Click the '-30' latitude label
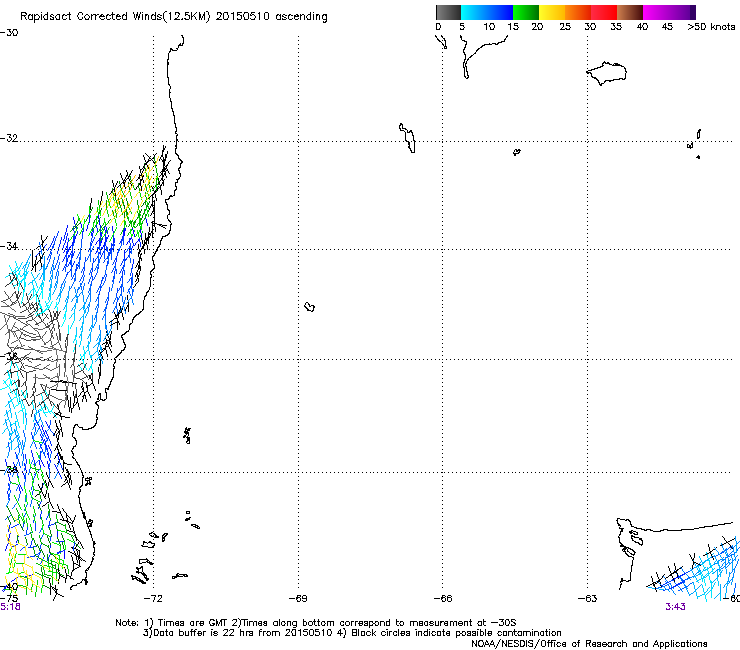Viewport: 740px width, 650px height. [9, 33]
